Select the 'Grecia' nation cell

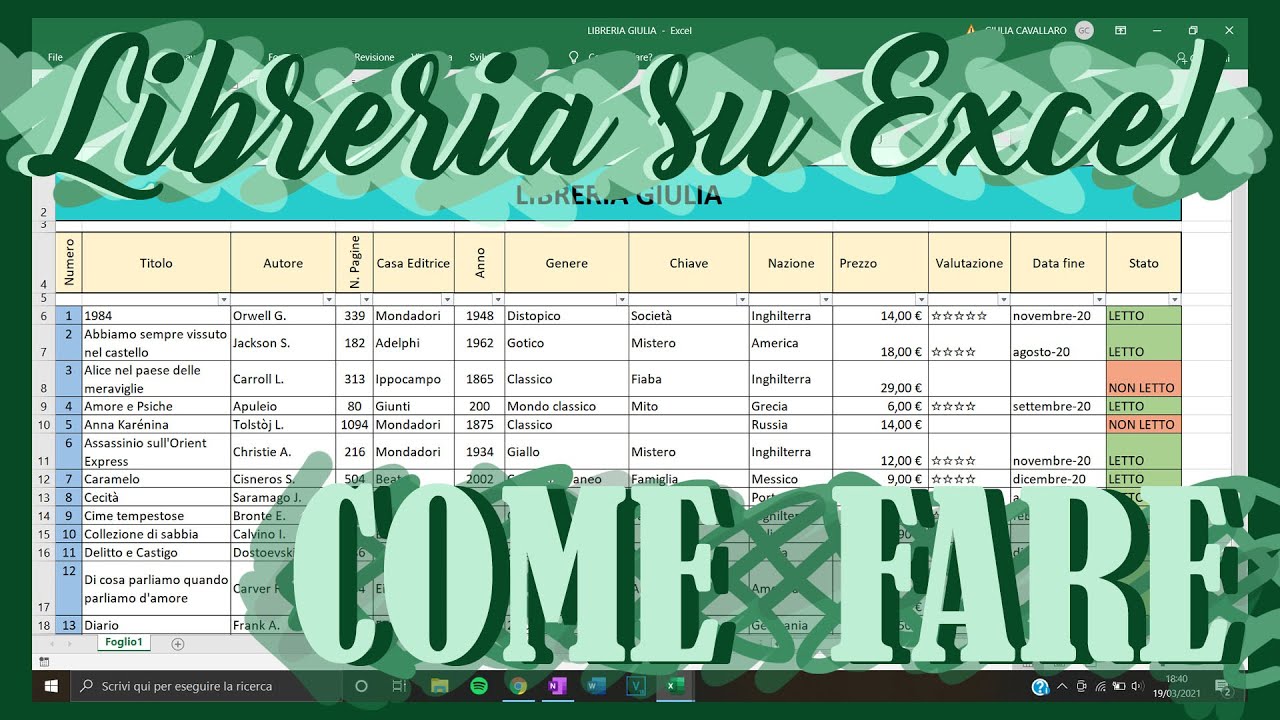point(790,406)
